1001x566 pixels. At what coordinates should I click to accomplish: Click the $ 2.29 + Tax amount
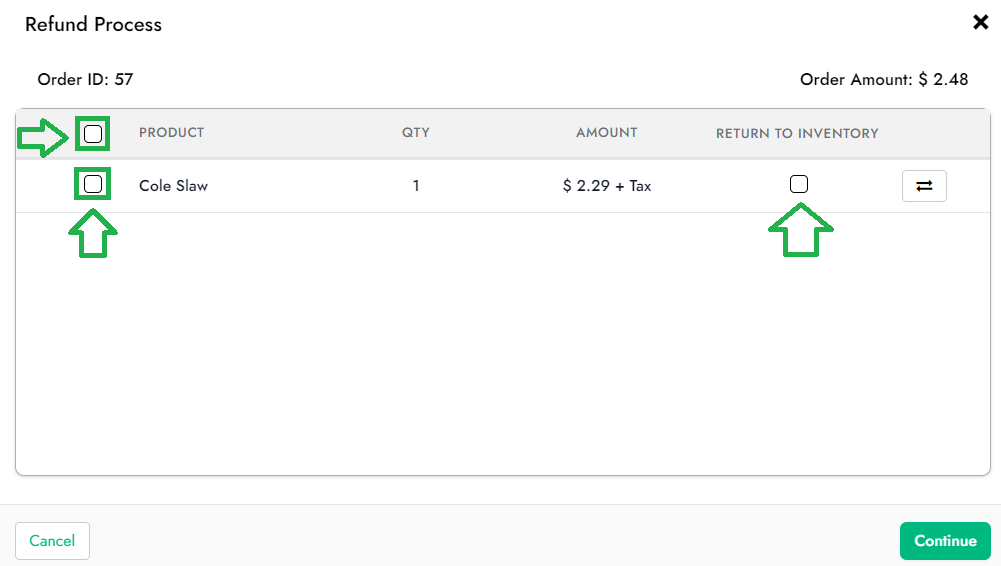(607, 186)
